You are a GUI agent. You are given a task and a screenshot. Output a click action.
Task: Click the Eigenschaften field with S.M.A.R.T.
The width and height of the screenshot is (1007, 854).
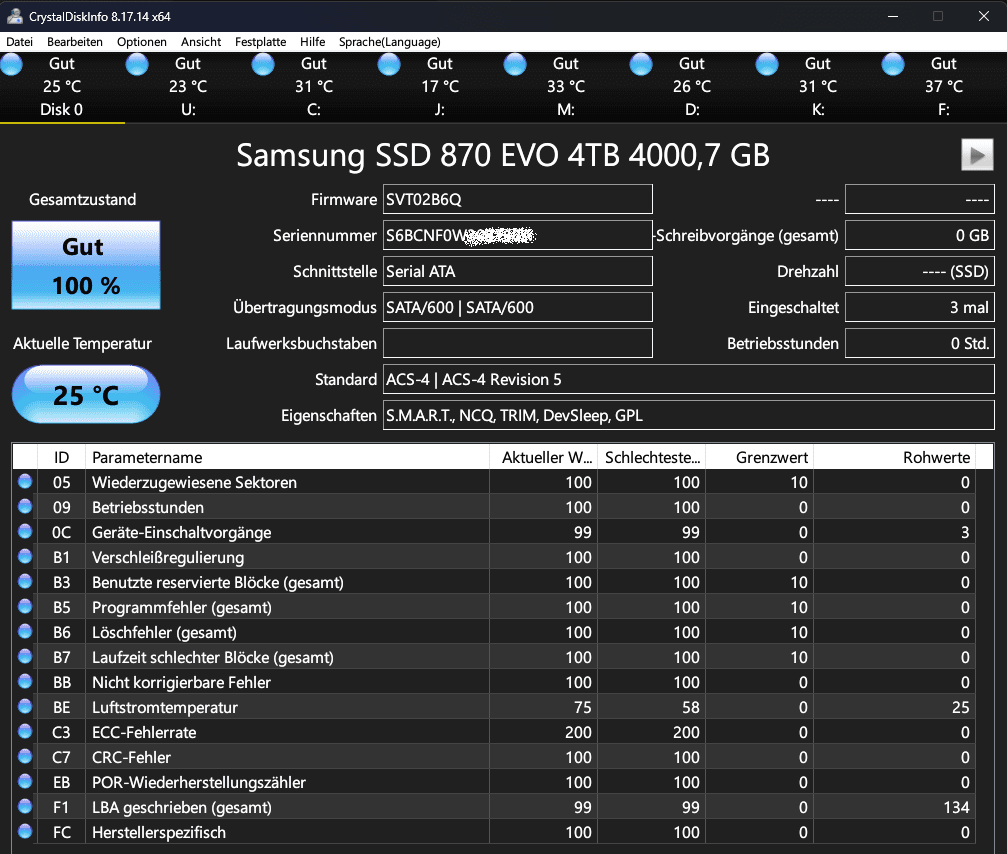click(x=688, y=415)
